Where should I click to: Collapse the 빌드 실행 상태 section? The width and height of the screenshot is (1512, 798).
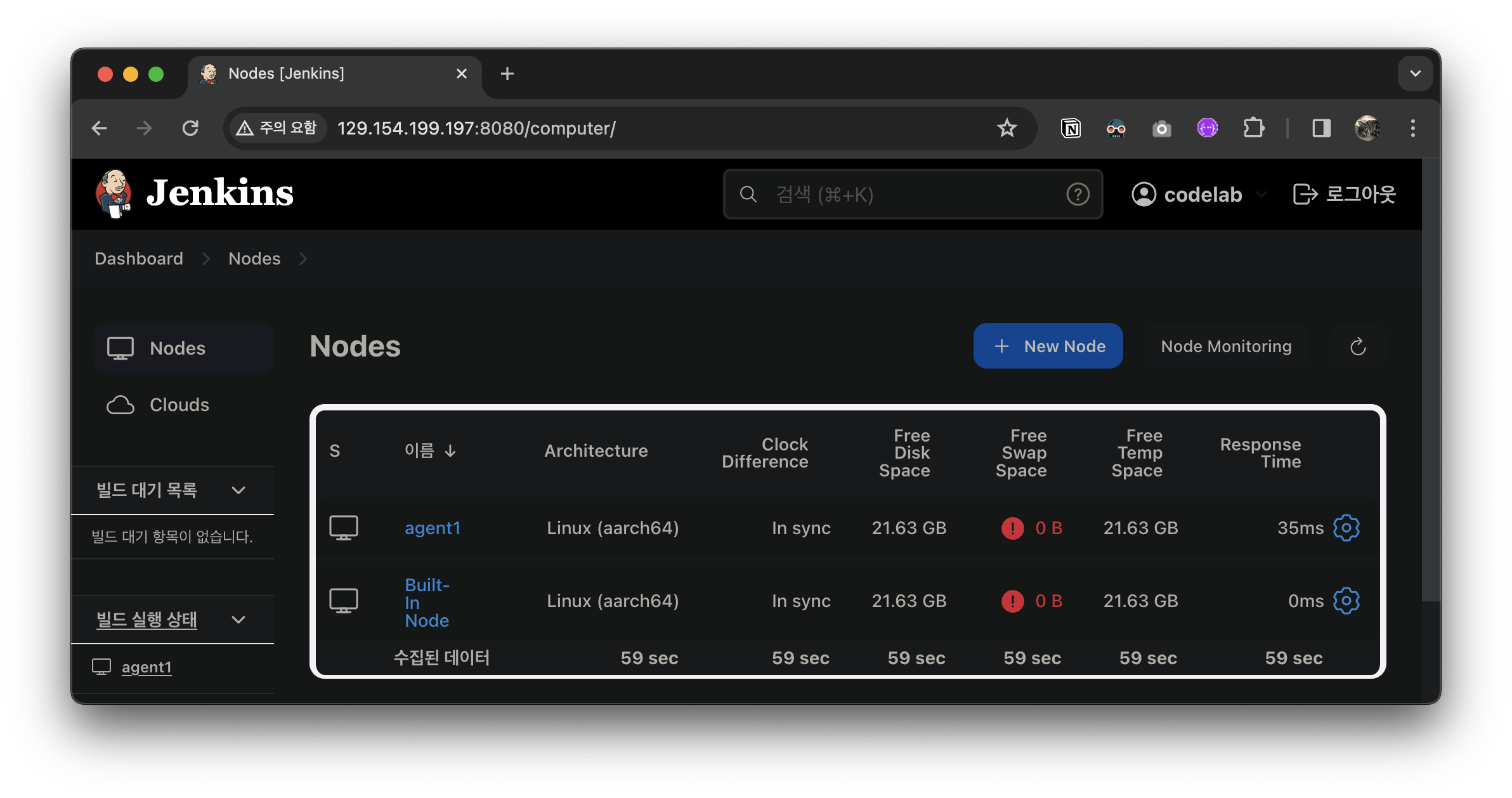point(238,620)
